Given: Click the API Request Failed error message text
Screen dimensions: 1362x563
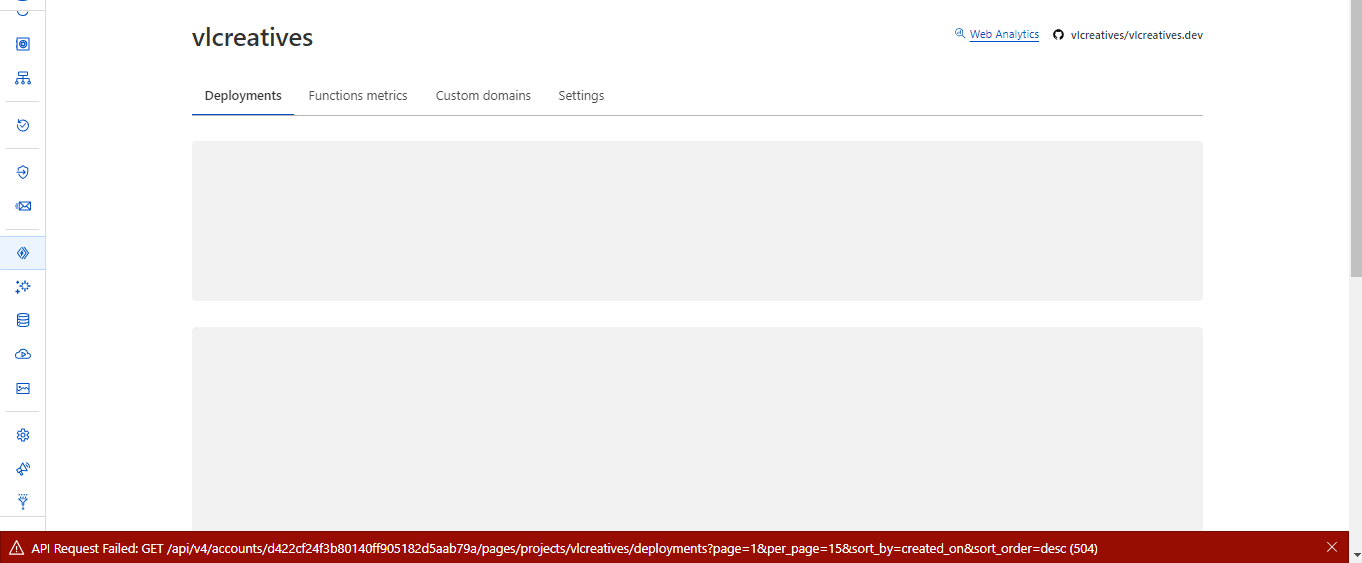Looking at the screenshot, I should pyautogui.click(x=565, y=548).
